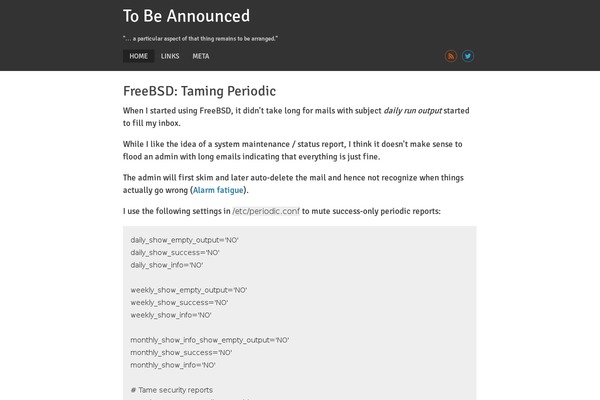The height and width of the screenshot is (400, 600).
Task: Click the monthly_show_info_show_empty_output line
Action: [210, 340]
